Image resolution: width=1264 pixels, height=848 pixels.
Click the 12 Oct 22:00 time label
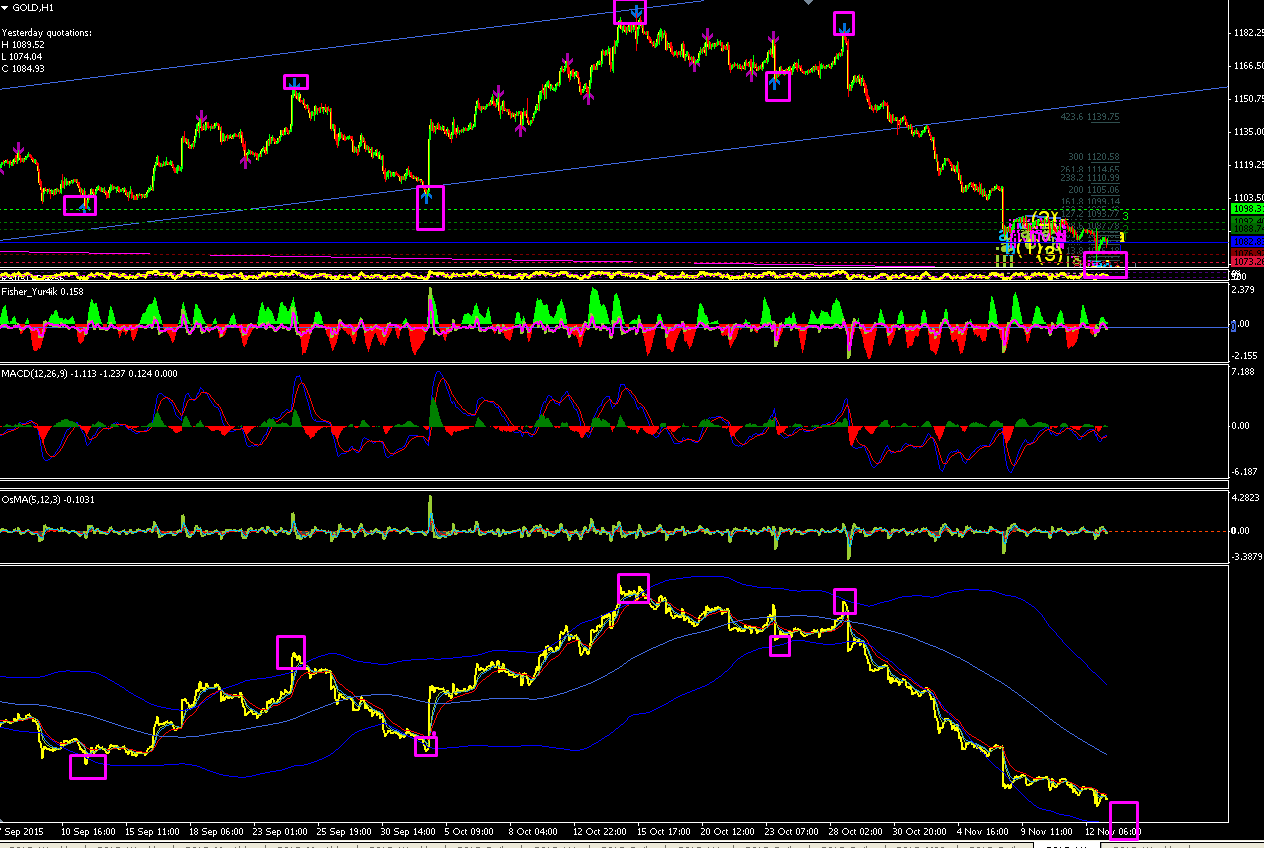pyautogui.click(x=600, y=831)
